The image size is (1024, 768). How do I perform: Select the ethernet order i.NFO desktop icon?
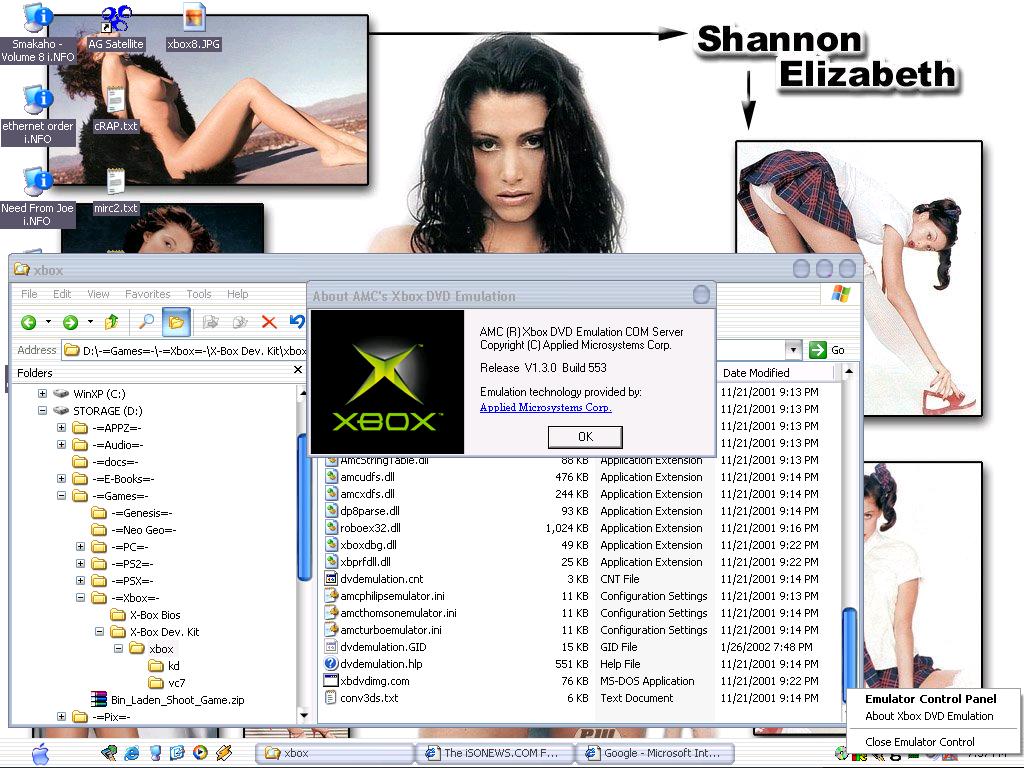click(37, 116)
